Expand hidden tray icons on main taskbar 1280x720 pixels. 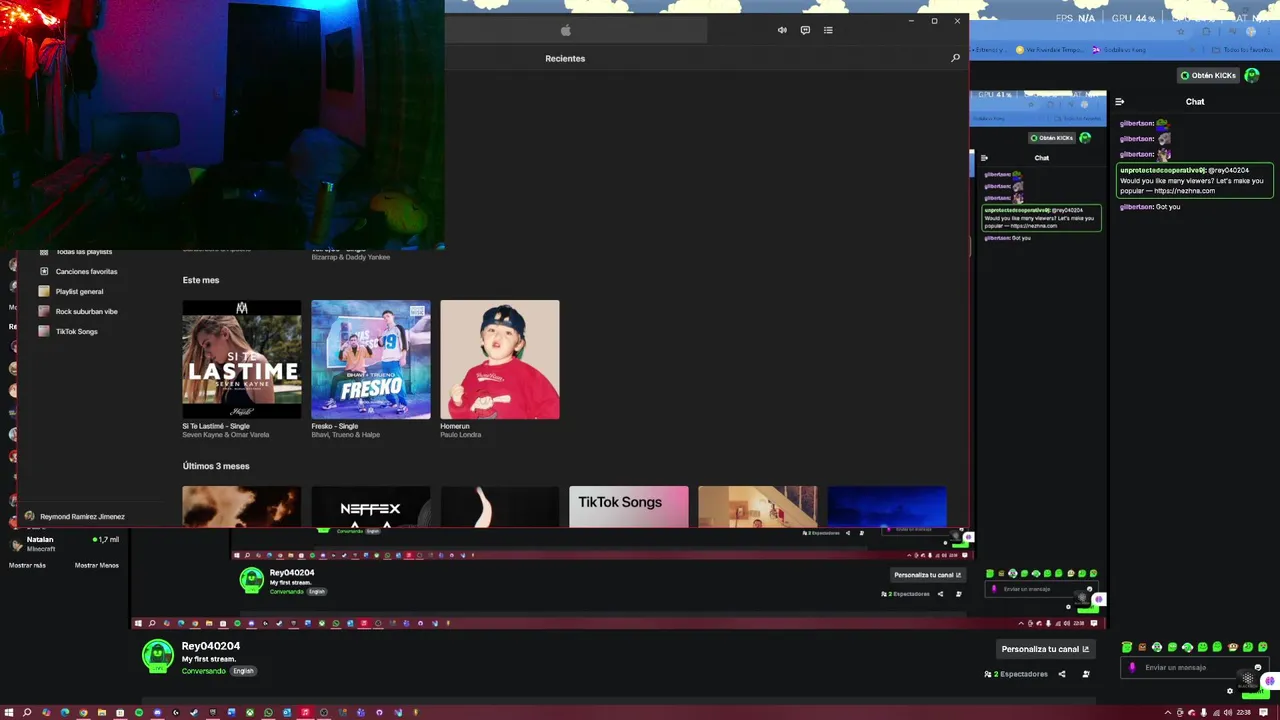[1167, 712]
